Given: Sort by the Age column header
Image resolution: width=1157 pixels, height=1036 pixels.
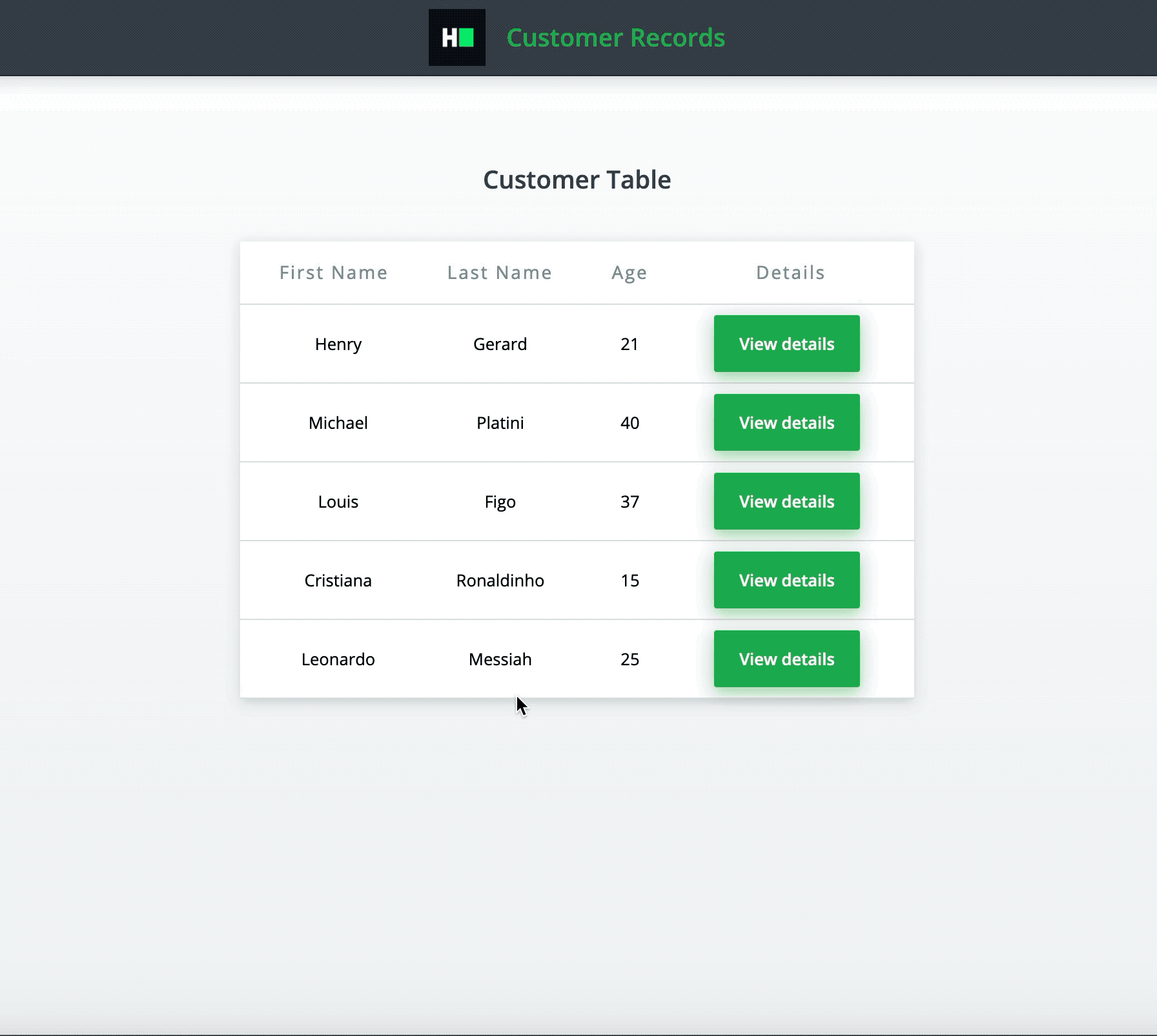Looking at the screenshot, I should point(628,272).
